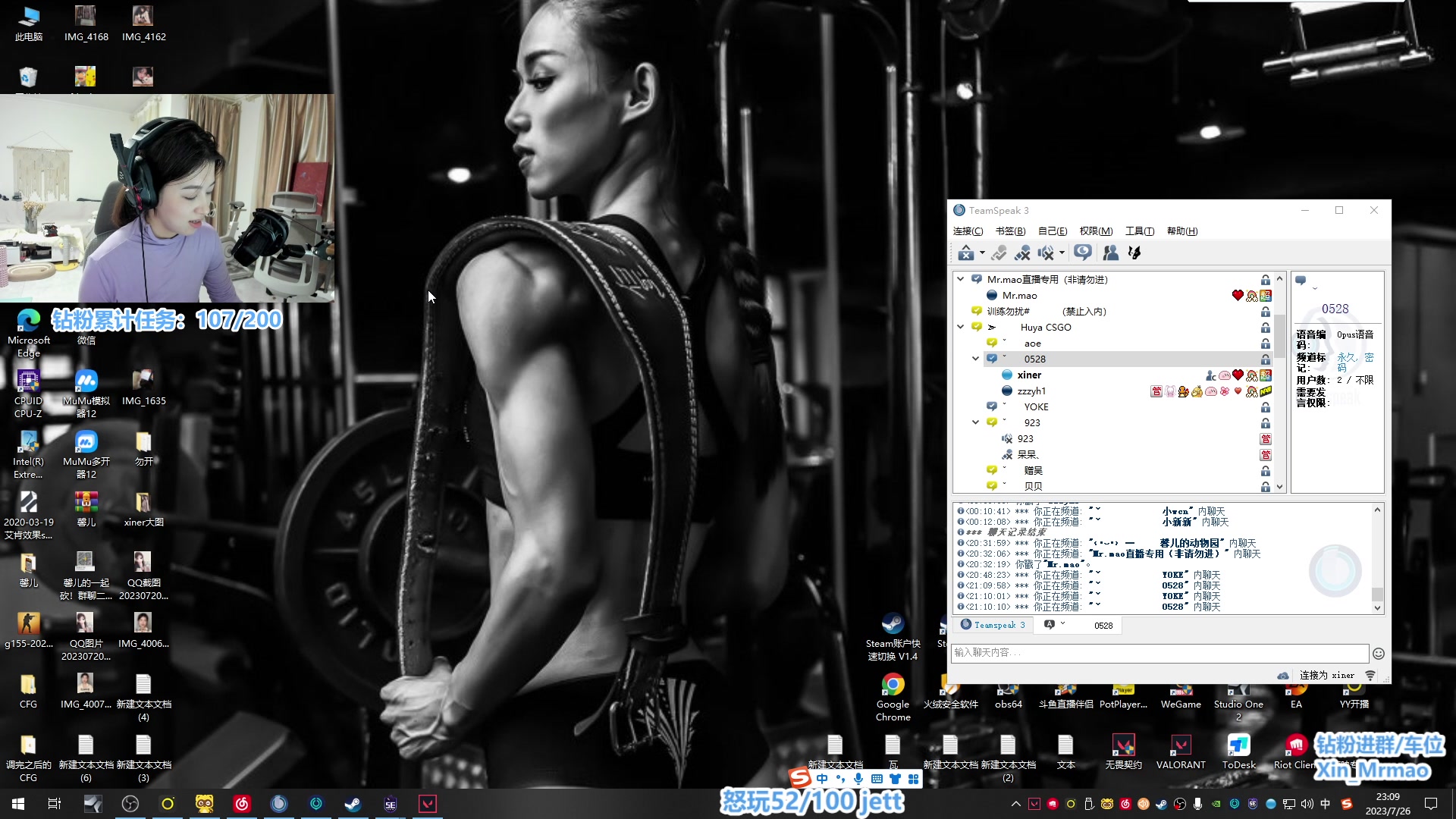Open the mute speakers dropdown arrow
The height and width of the screenshot is (819, 1456).
pyautogui.click(x=1062, y=253)
